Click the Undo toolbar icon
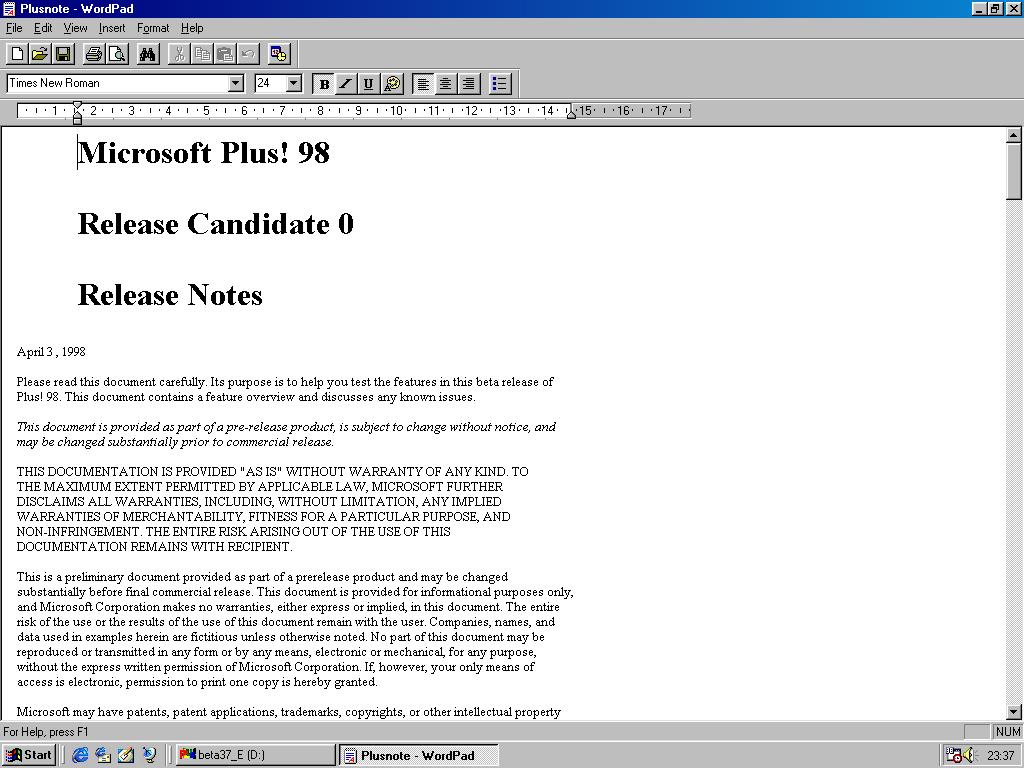1024x768 pixels. pos(248,54)
